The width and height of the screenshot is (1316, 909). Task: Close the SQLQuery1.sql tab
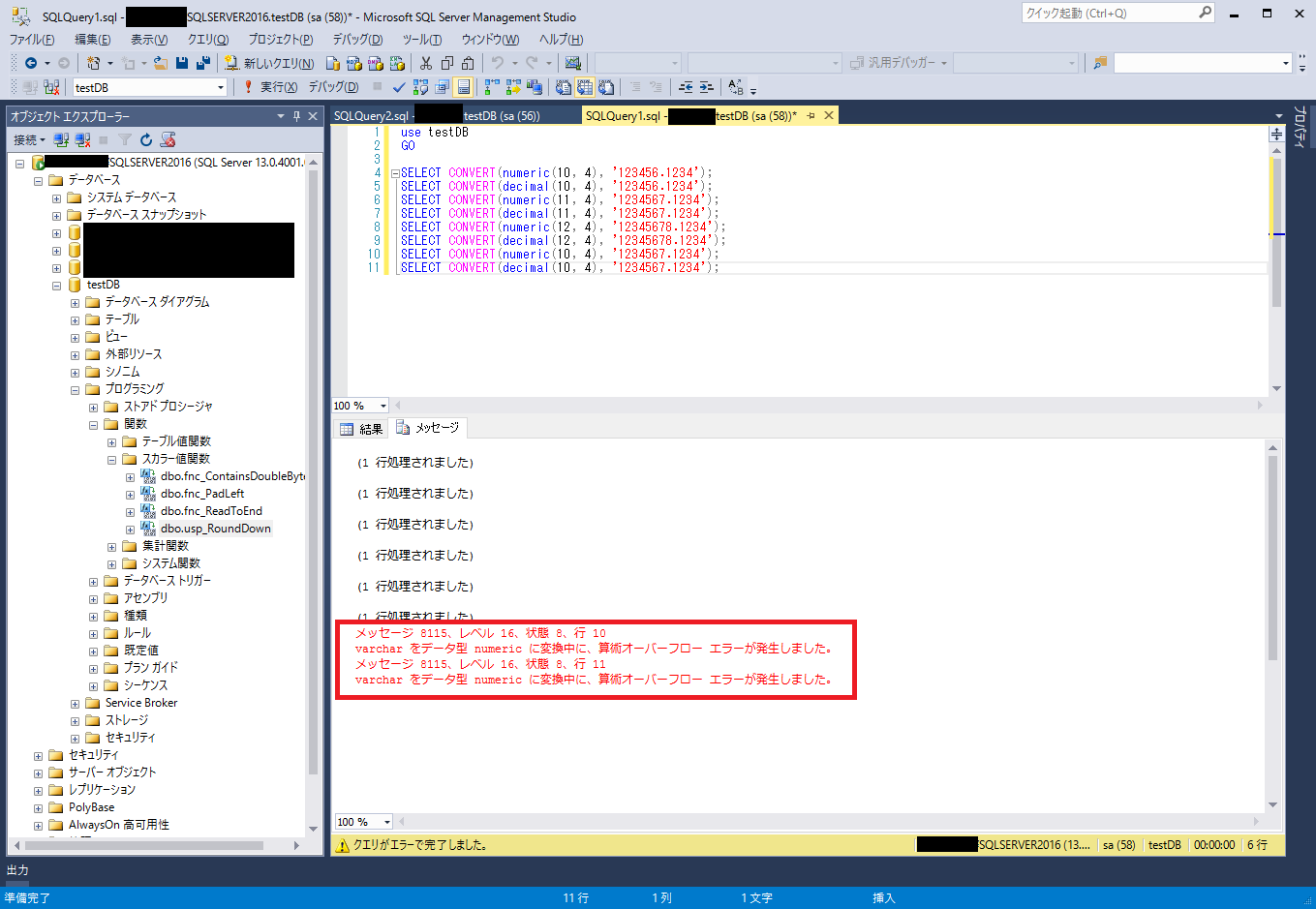tap(829, 115)
